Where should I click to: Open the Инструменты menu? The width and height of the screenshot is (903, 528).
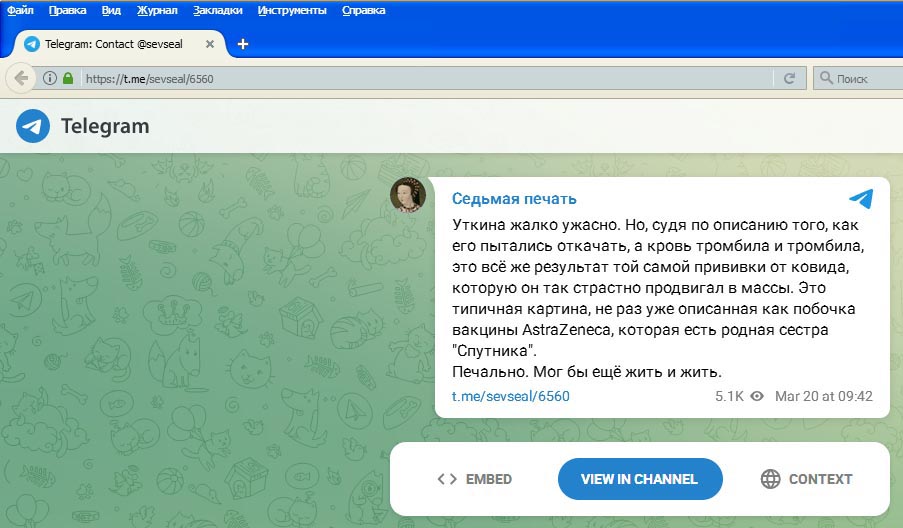pyautogui.click(x=292, y=10)
